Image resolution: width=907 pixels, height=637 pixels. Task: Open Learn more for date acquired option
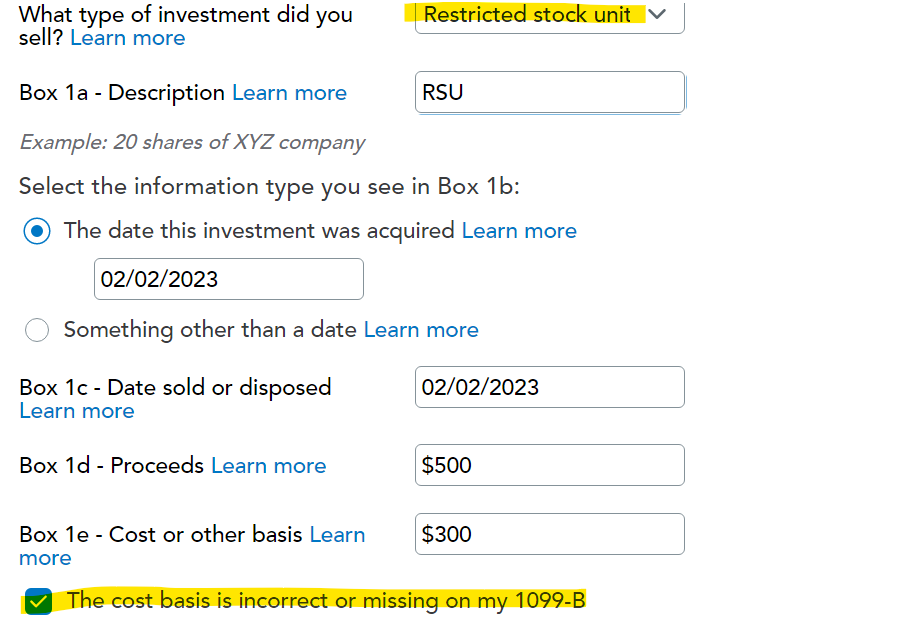pyautogui.click(x=518, y=231)
